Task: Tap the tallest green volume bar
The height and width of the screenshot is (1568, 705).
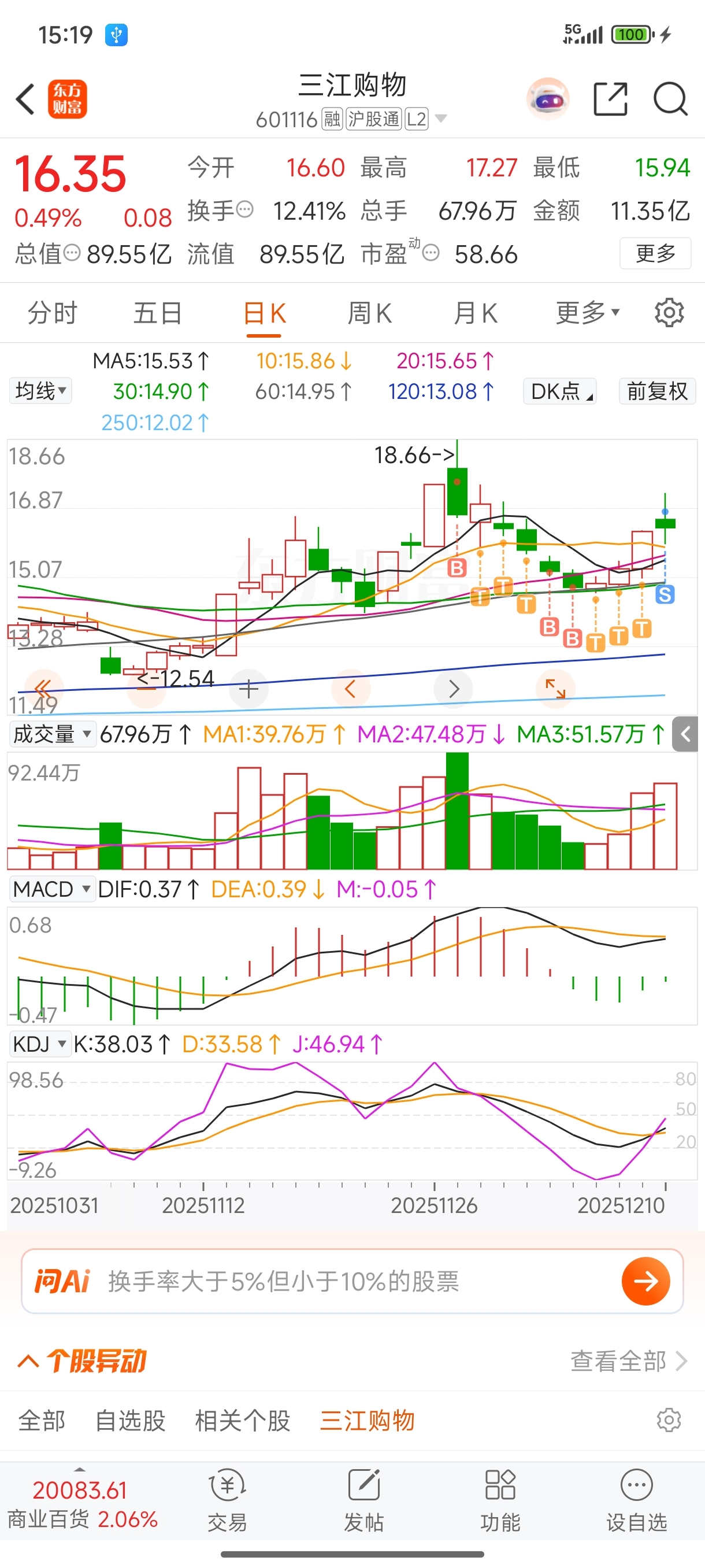Action: pyautogui.click(x=457, y=811)
